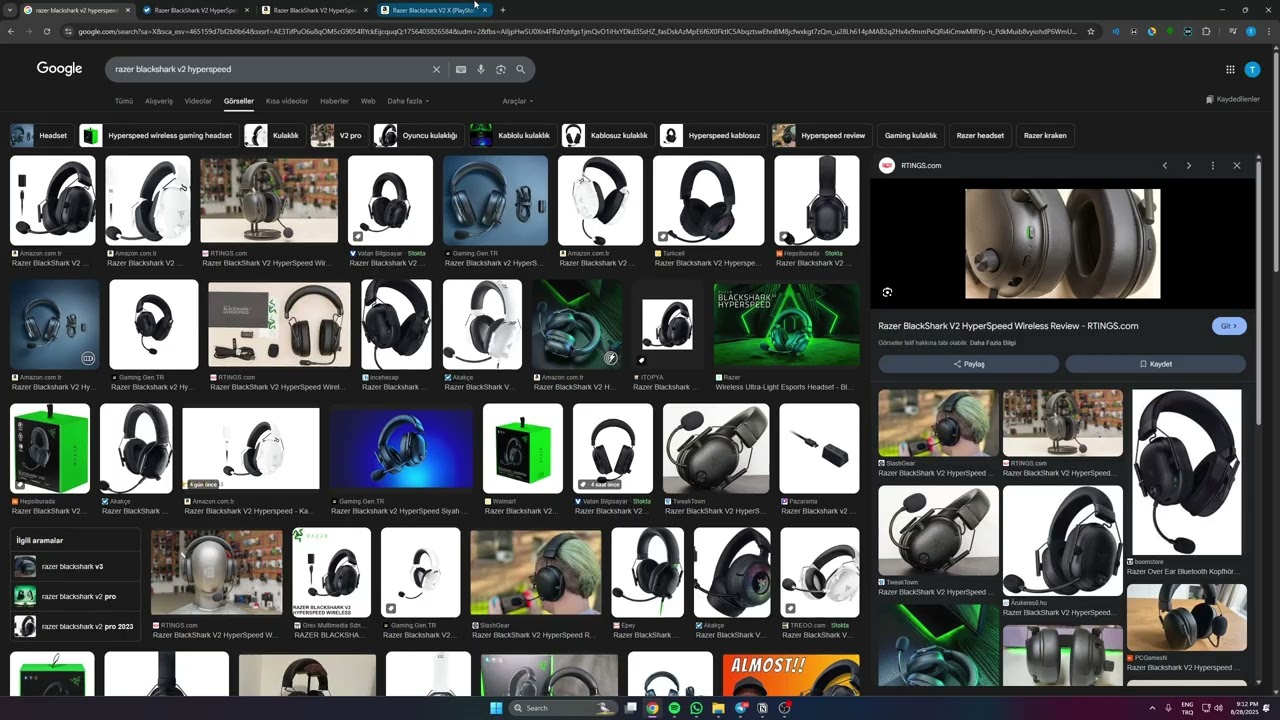Viewport: 1280px width, 720px height.
Task: Click the browser address bar
Action: coord(577,31)
